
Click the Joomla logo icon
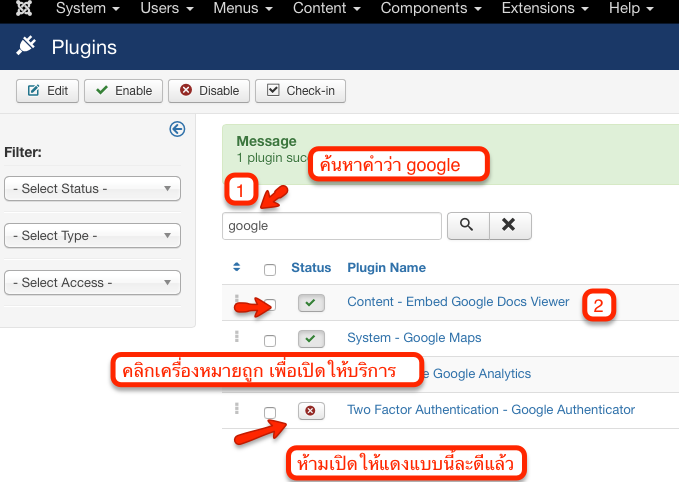[x=24, y=8]
